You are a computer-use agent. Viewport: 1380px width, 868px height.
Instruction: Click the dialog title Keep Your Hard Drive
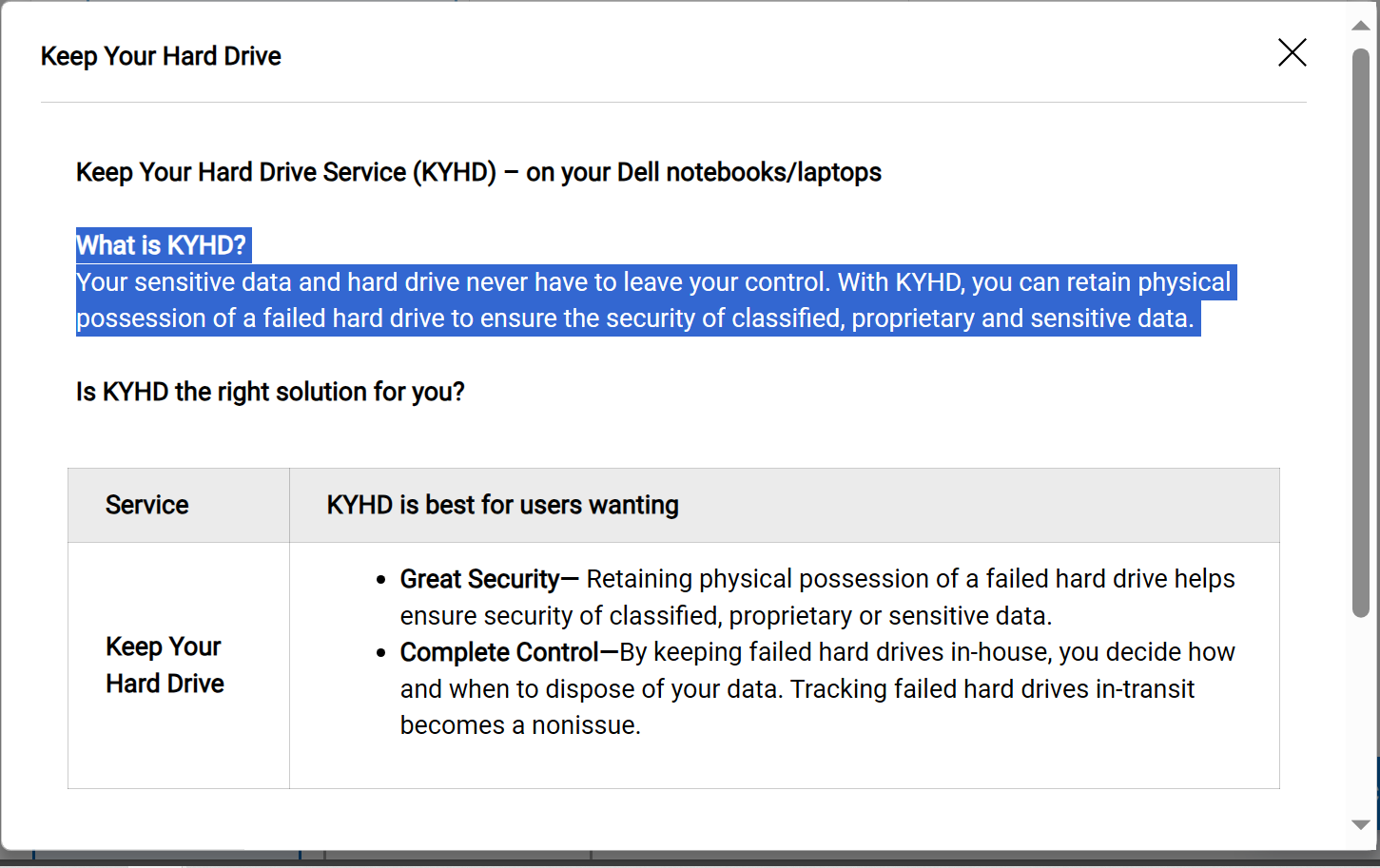161,56
